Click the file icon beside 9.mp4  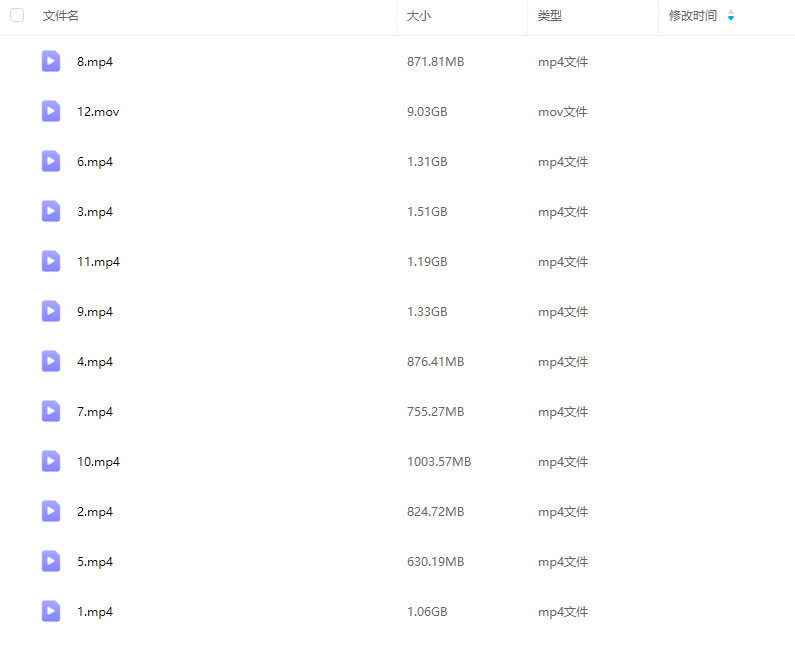51,311
